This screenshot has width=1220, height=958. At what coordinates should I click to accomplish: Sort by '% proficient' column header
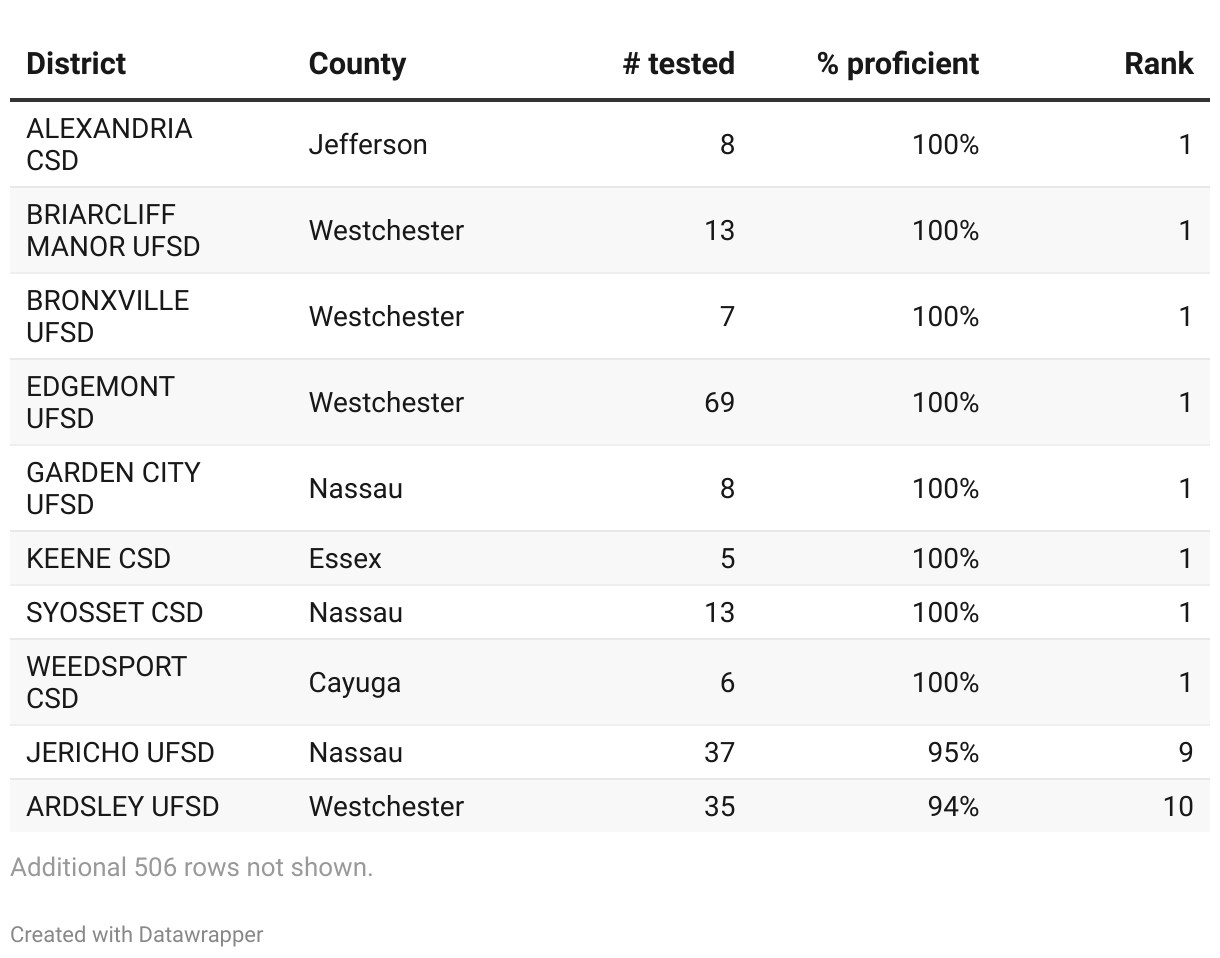coord(897,64)
